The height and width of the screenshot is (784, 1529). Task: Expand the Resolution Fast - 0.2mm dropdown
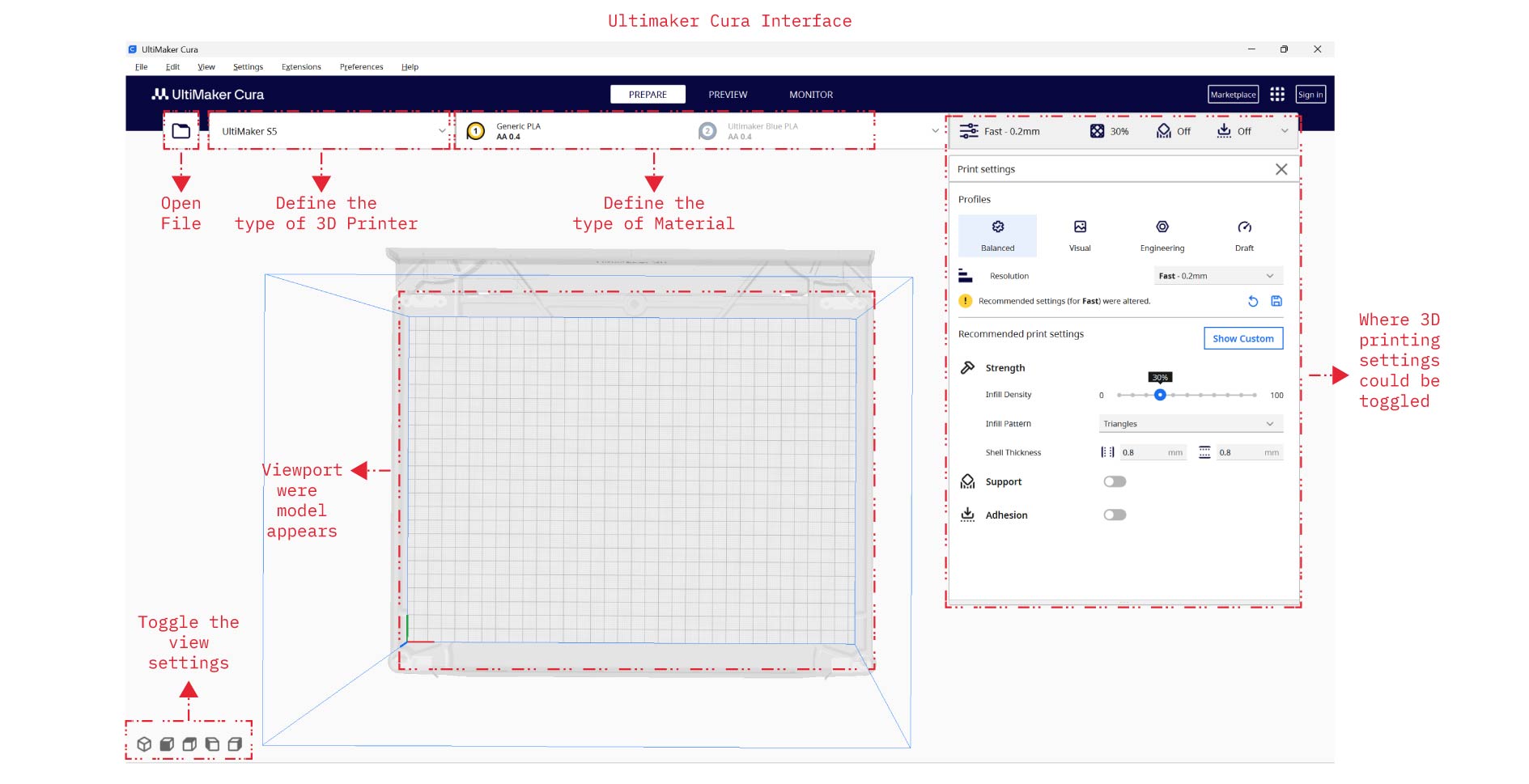pyautogui.click(x=1217, y=276)
